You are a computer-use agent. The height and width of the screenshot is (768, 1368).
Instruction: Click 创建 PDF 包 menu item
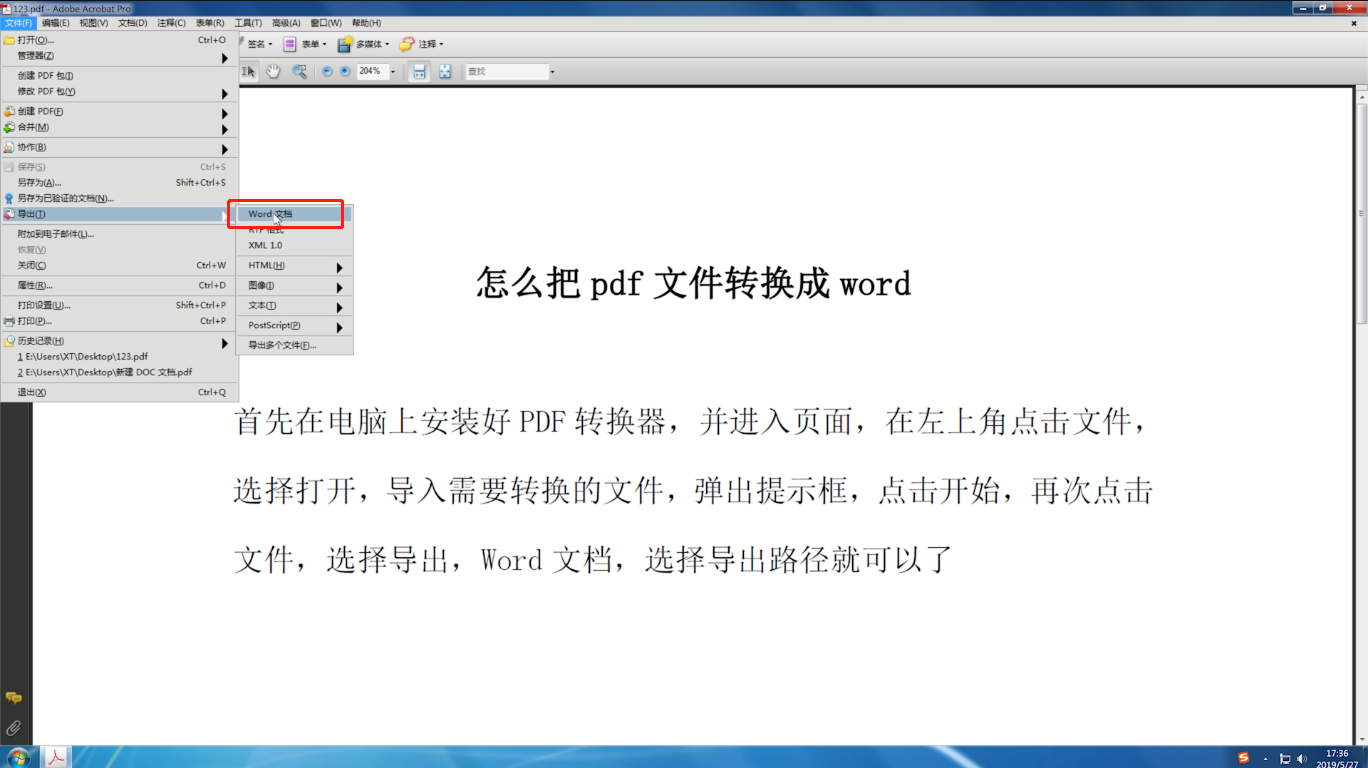[x=119, y=76]
